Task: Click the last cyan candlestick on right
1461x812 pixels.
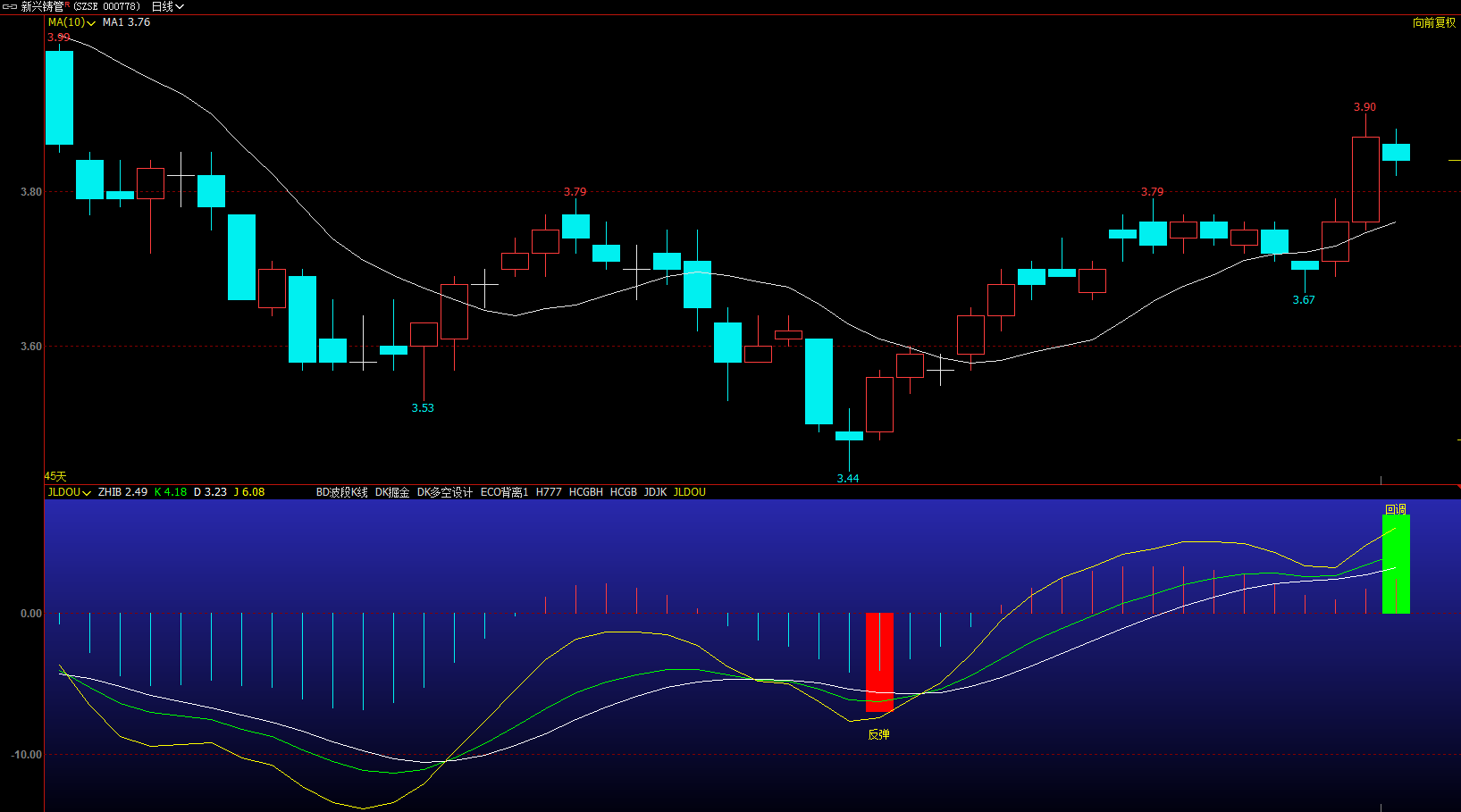Action: [x=1396, y=153]
